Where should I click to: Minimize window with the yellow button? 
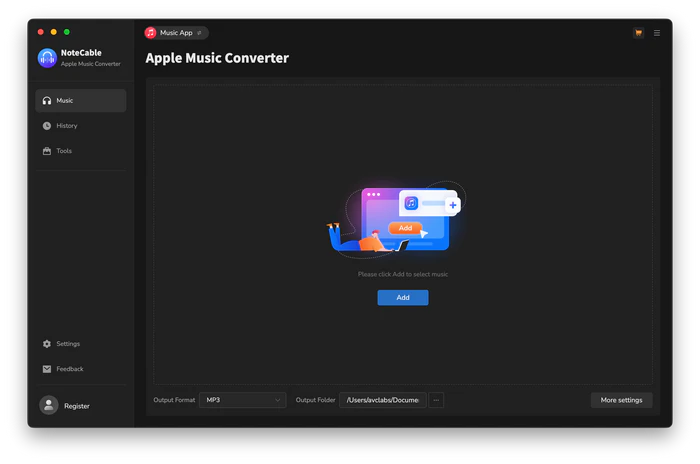[54, 32]
